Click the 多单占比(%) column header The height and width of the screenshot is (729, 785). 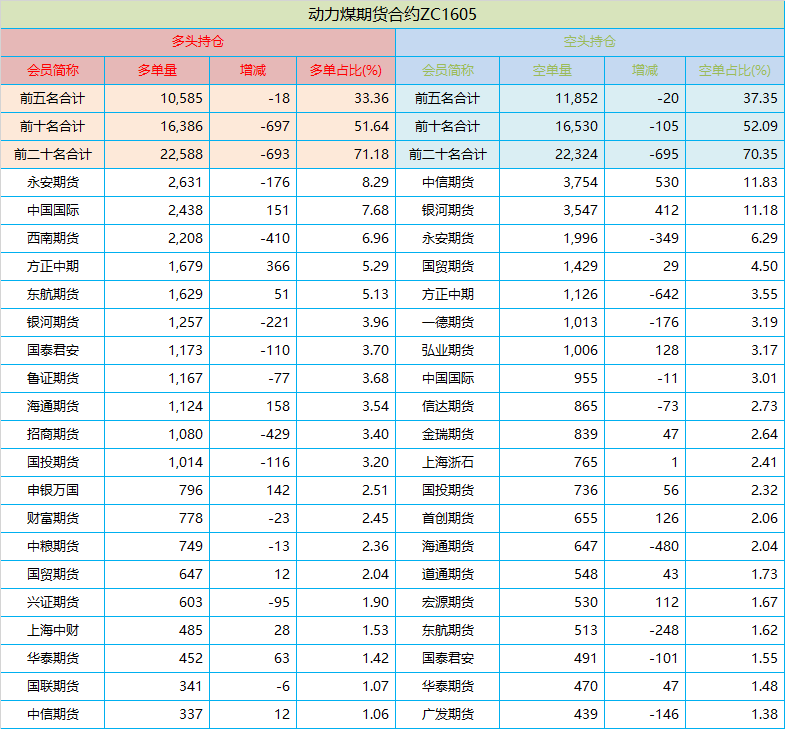[346, 71]
